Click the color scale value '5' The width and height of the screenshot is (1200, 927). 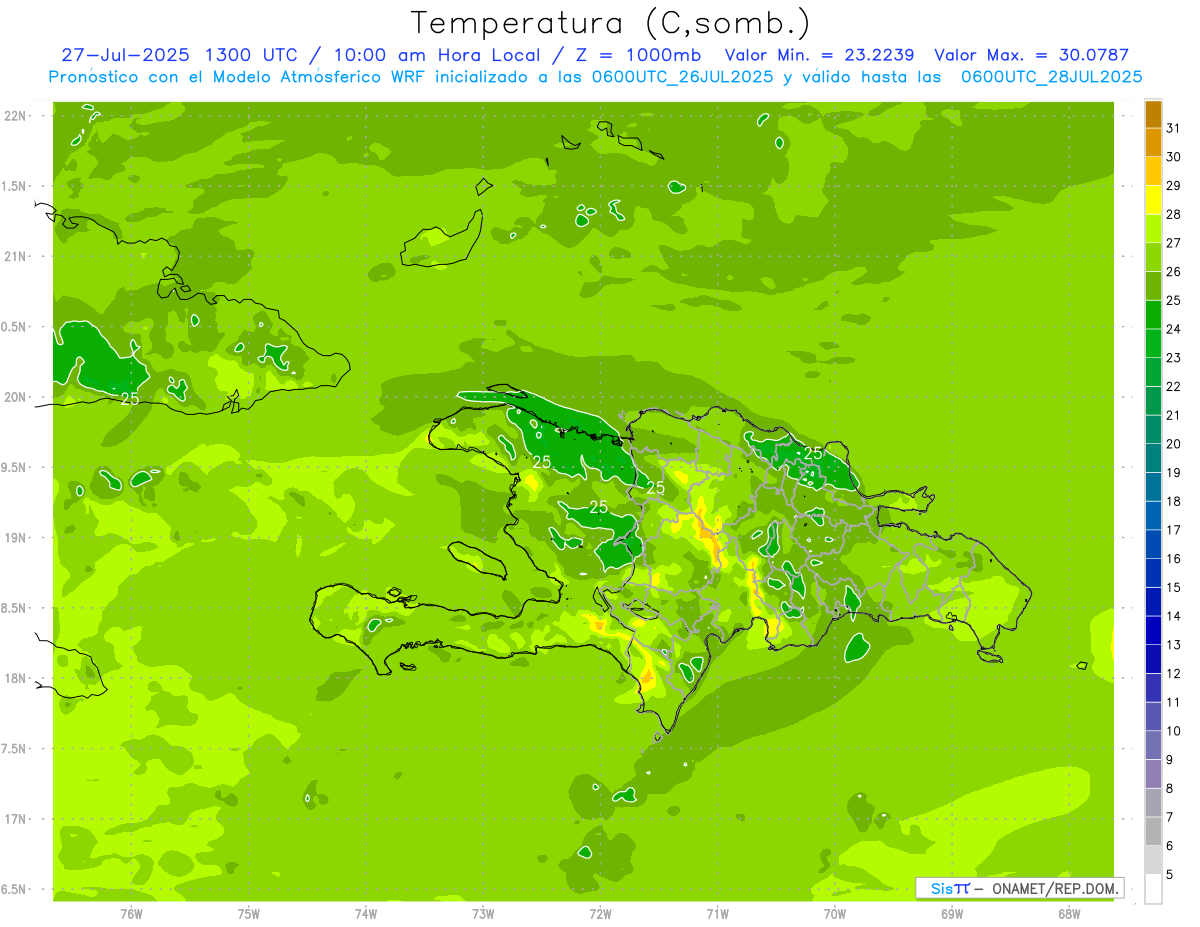coord(1169,874)
